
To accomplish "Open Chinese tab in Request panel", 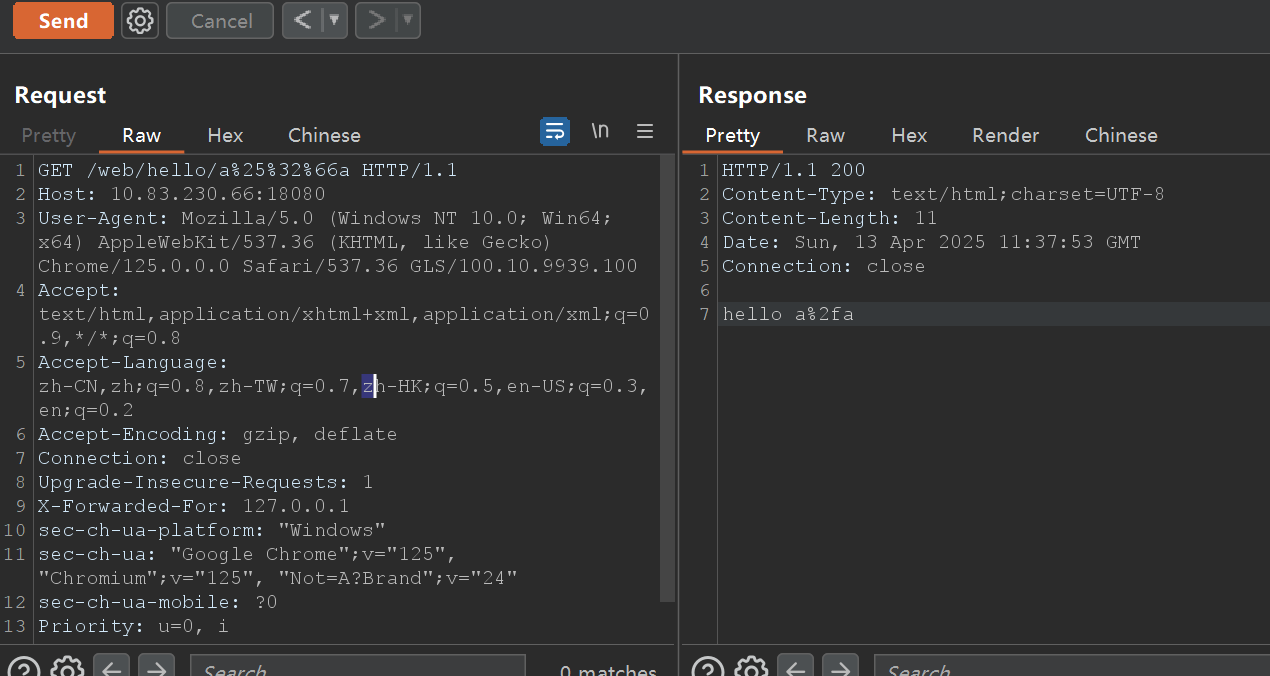I will pos(324,135).
